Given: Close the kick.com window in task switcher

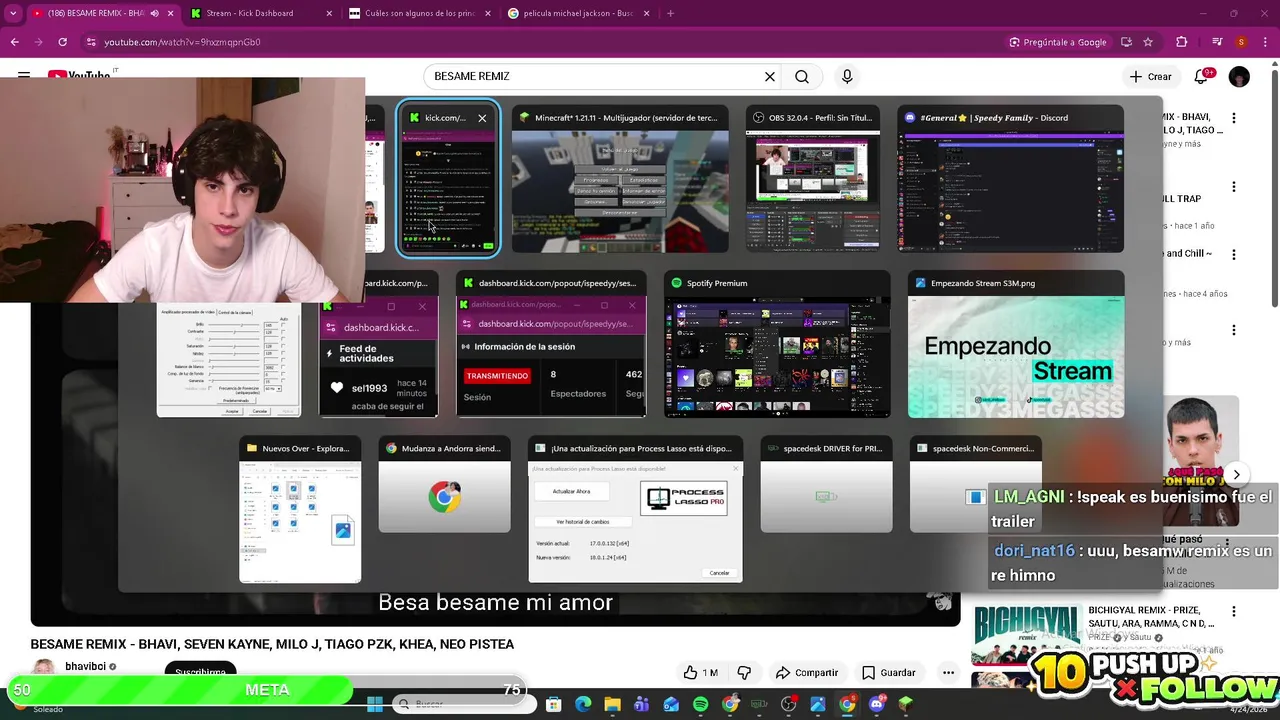Looking at the screenshot, I should [x=482, y=118].
